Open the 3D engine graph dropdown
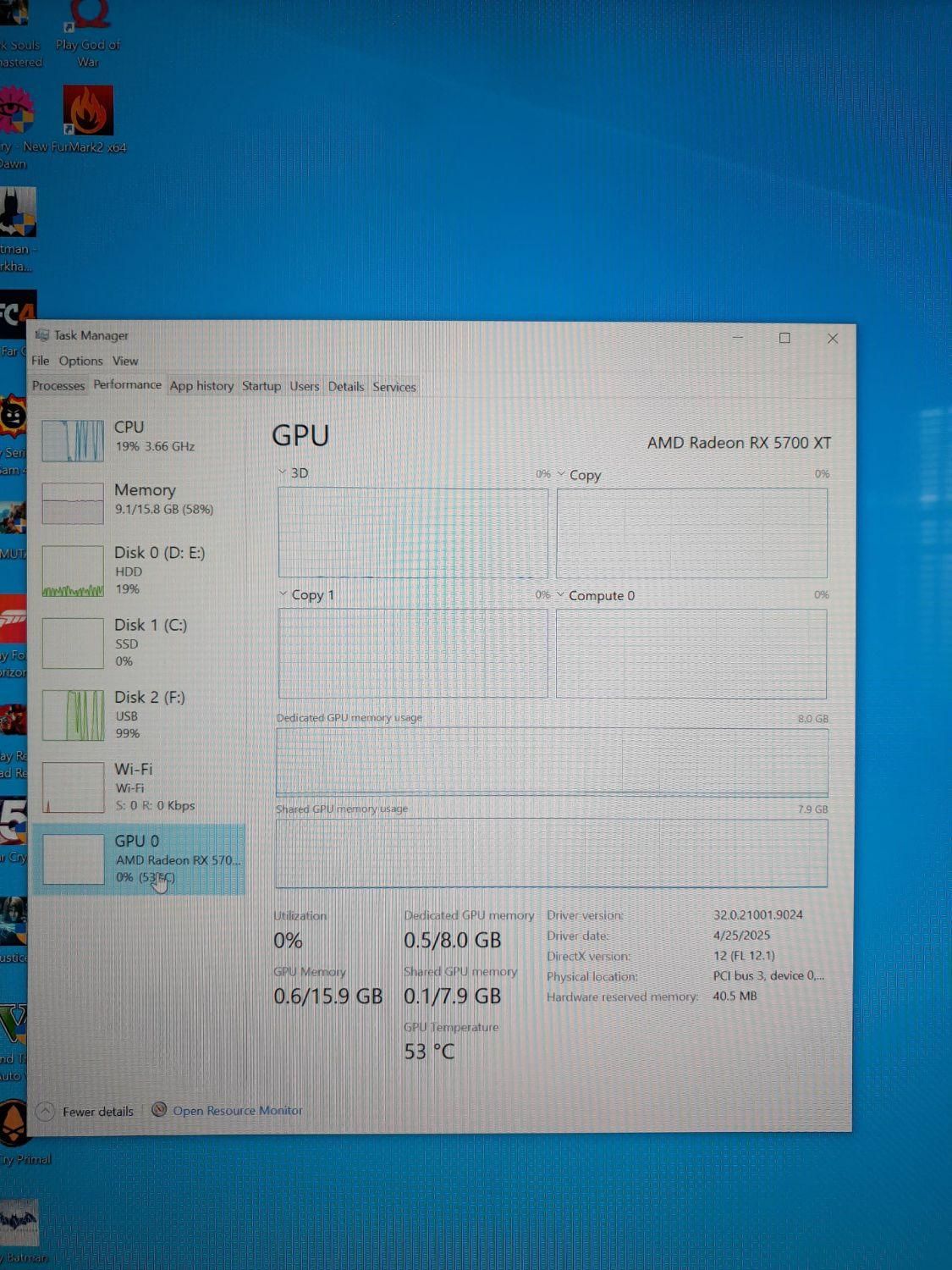 tap(283, 472)
